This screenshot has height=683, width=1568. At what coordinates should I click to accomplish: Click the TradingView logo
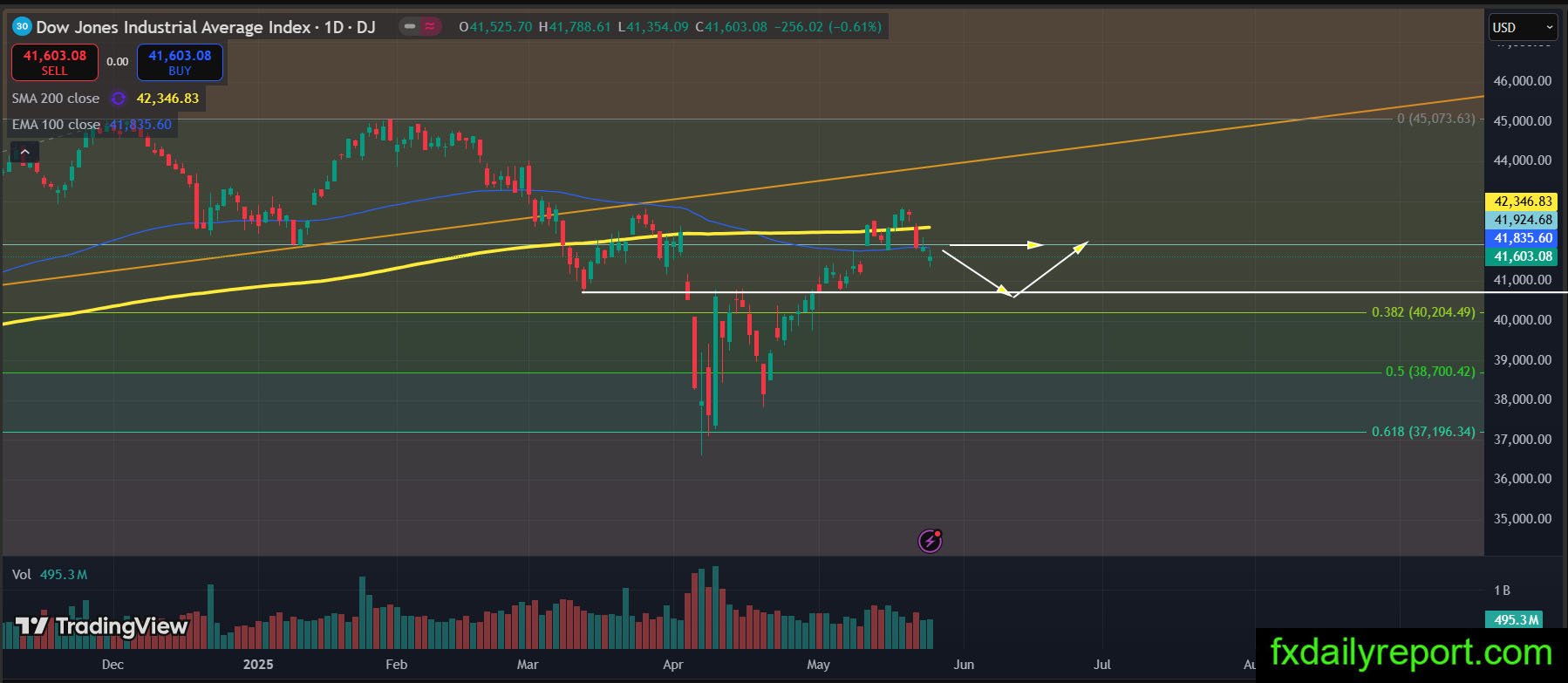(102, 626)
